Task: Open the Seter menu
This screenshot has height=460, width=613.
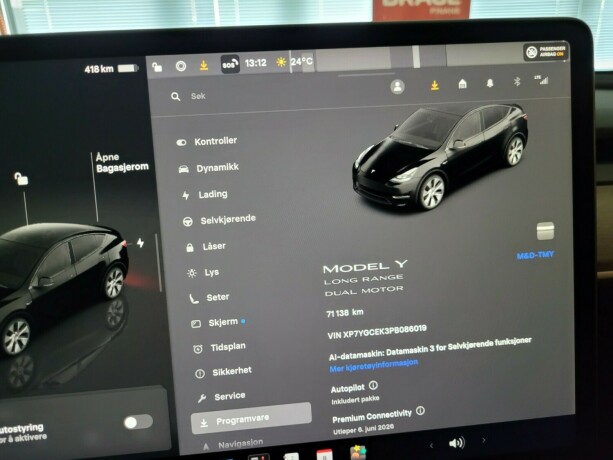Action: tap(209, 298)
